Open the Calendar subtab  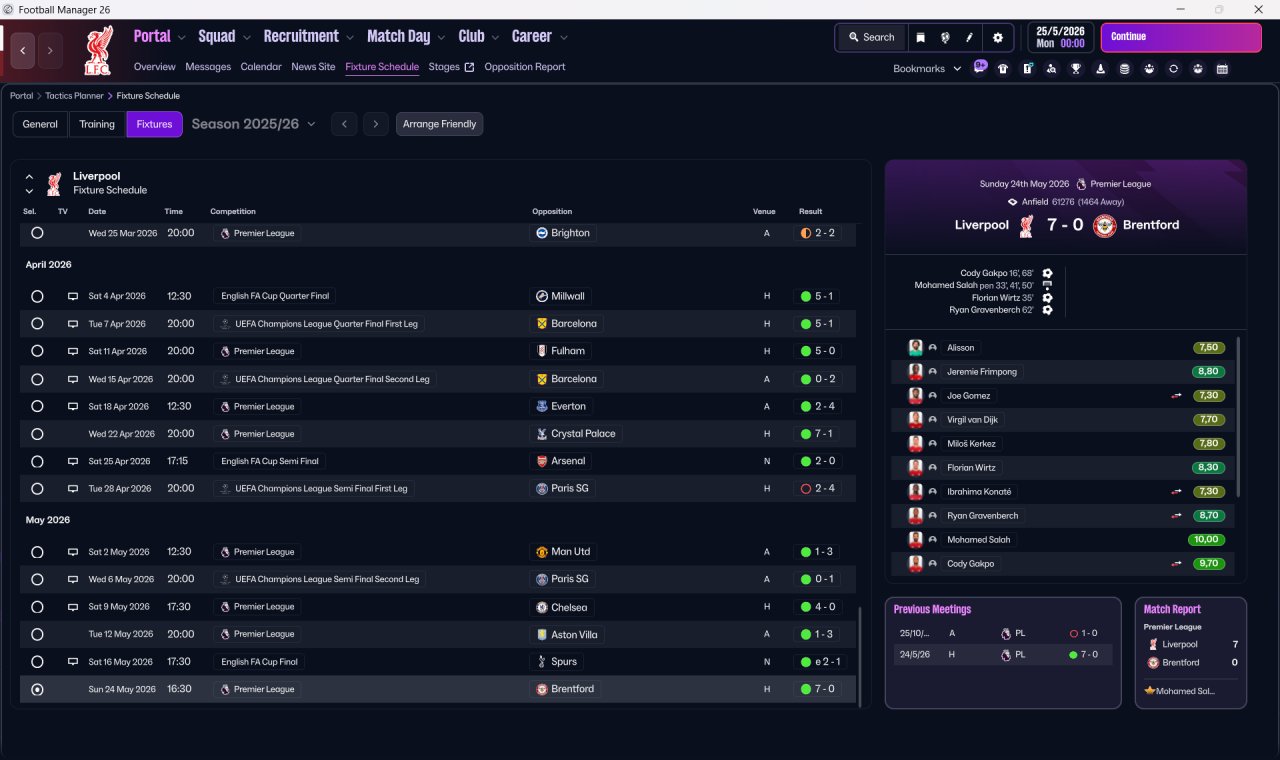click(x=261, y=67)
